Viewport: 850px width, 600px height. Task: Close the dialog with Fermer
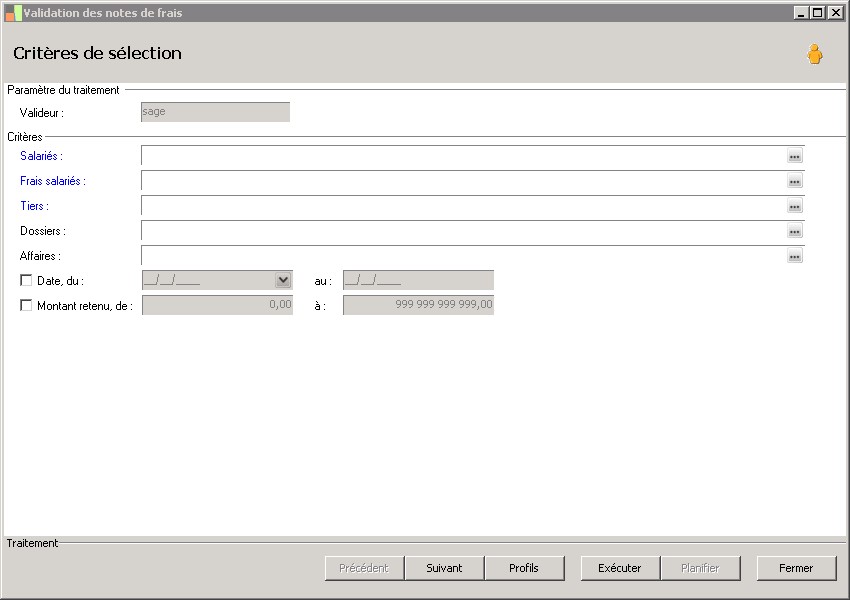[x=796, y=568]
